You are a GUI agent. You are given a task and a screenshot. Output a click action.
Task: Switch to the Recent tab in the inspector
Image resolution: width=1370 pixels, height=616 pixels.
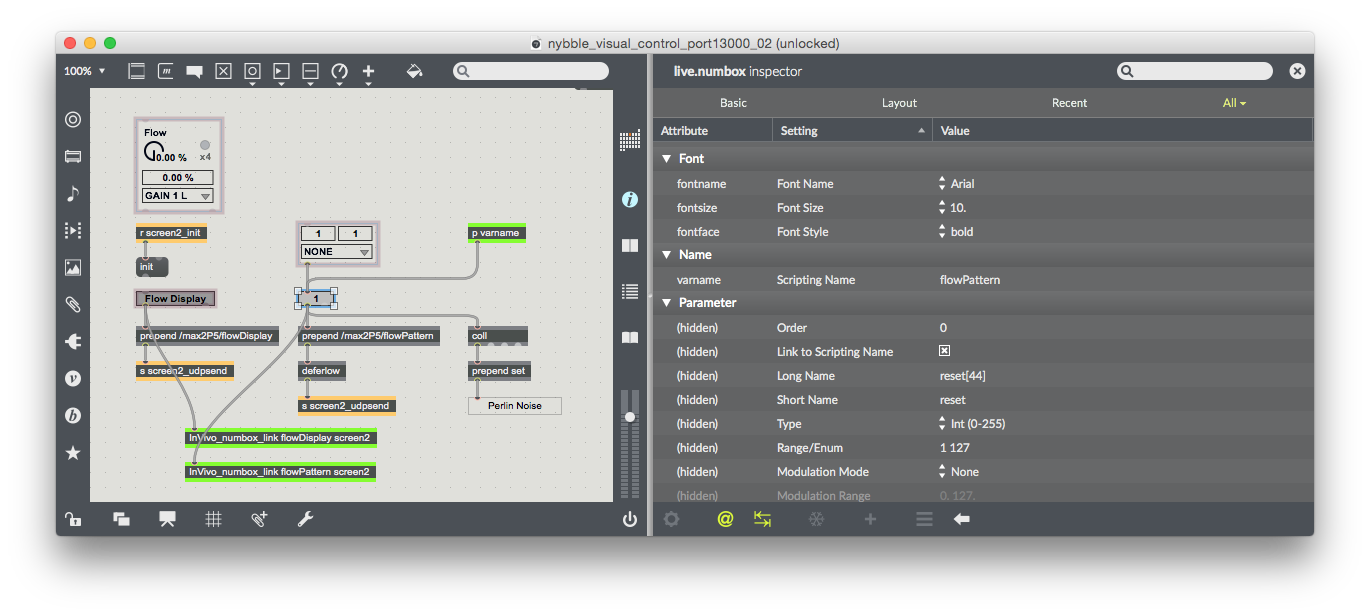[1069, 102]
